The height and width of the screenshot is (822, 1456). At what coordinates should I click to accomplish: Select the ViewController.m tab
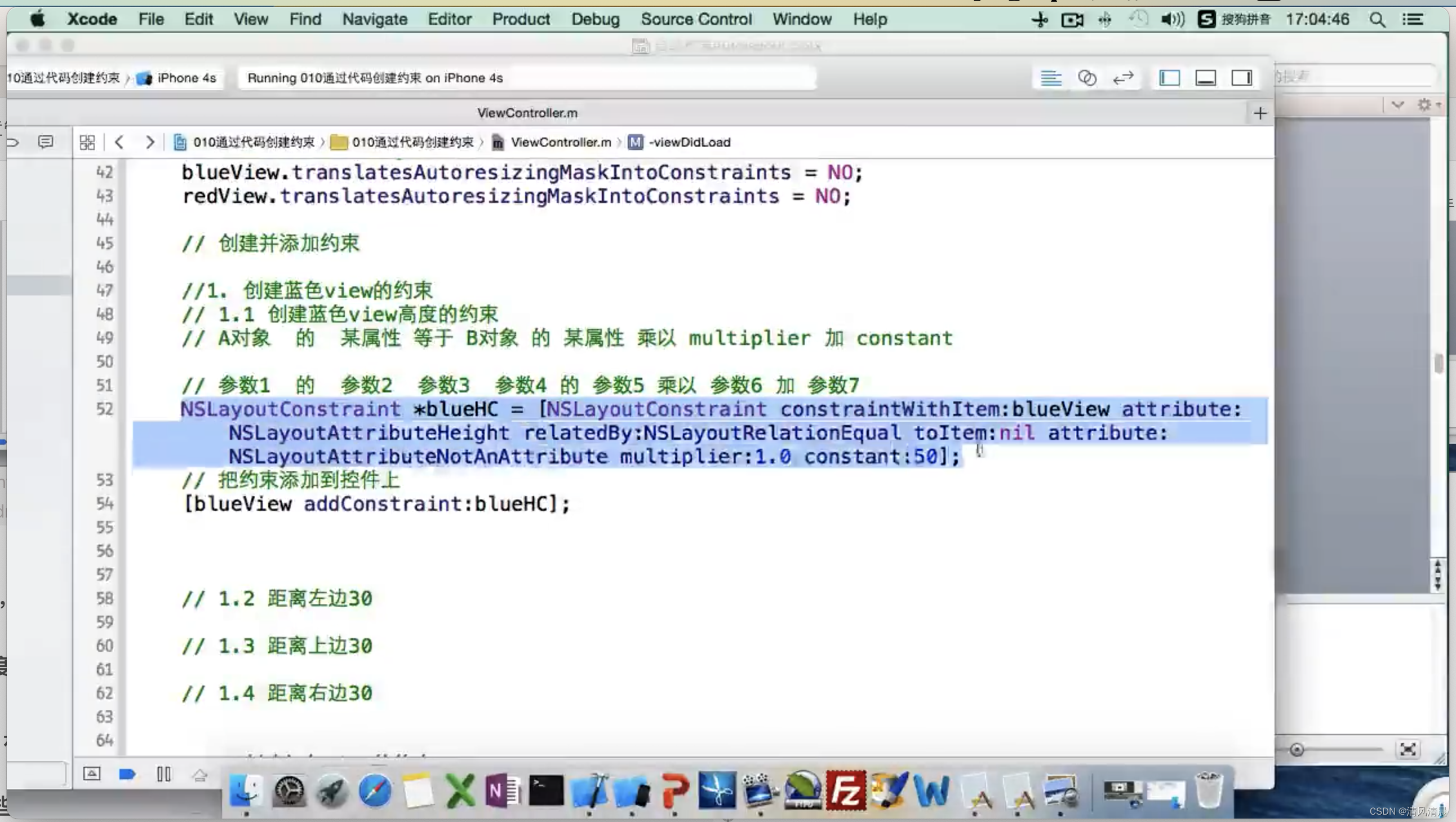click(527, 113)
